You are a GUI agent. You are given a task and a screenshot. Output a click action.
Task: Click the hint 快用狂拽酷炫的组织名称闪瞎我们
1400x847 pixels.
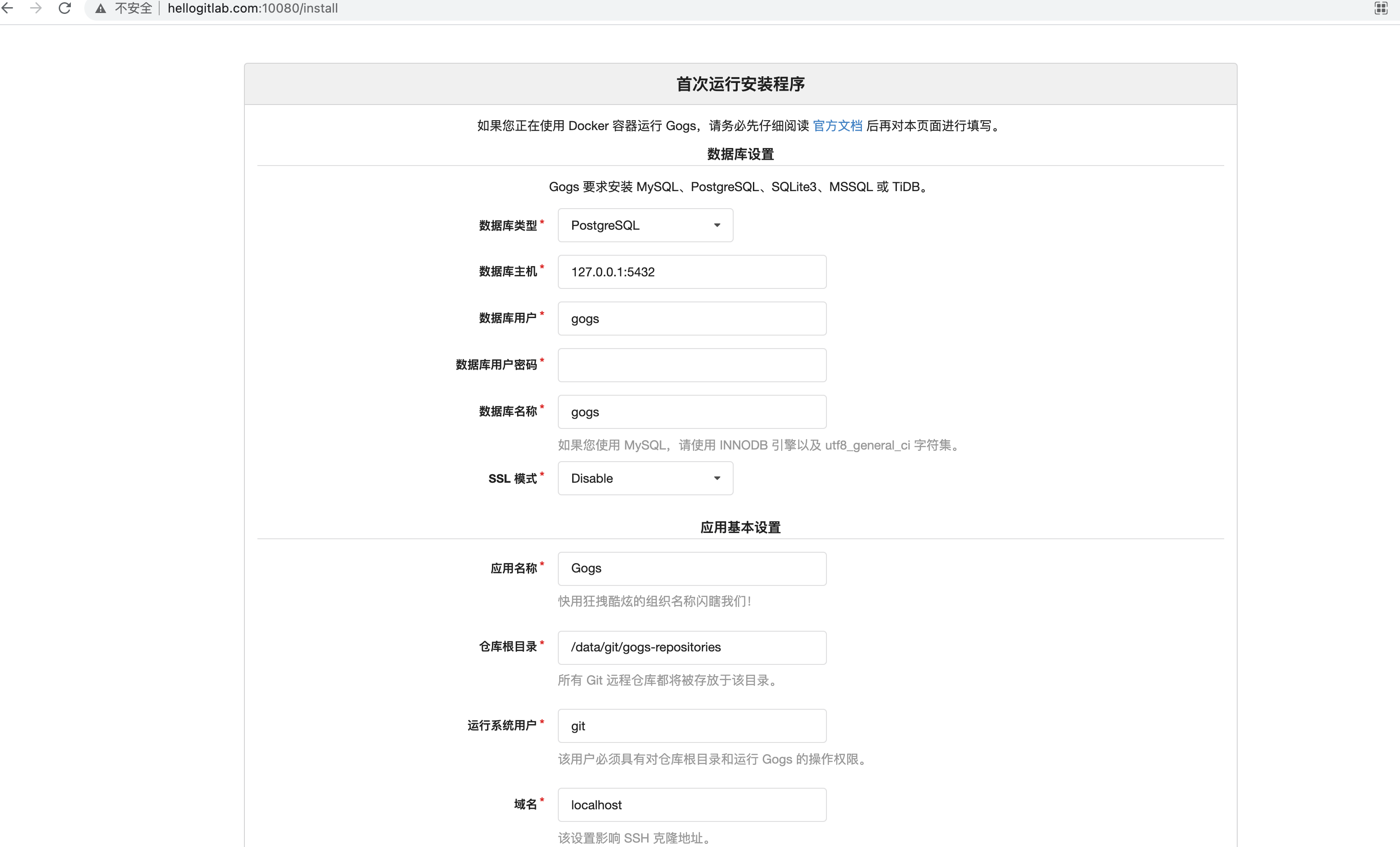(655, 602)
